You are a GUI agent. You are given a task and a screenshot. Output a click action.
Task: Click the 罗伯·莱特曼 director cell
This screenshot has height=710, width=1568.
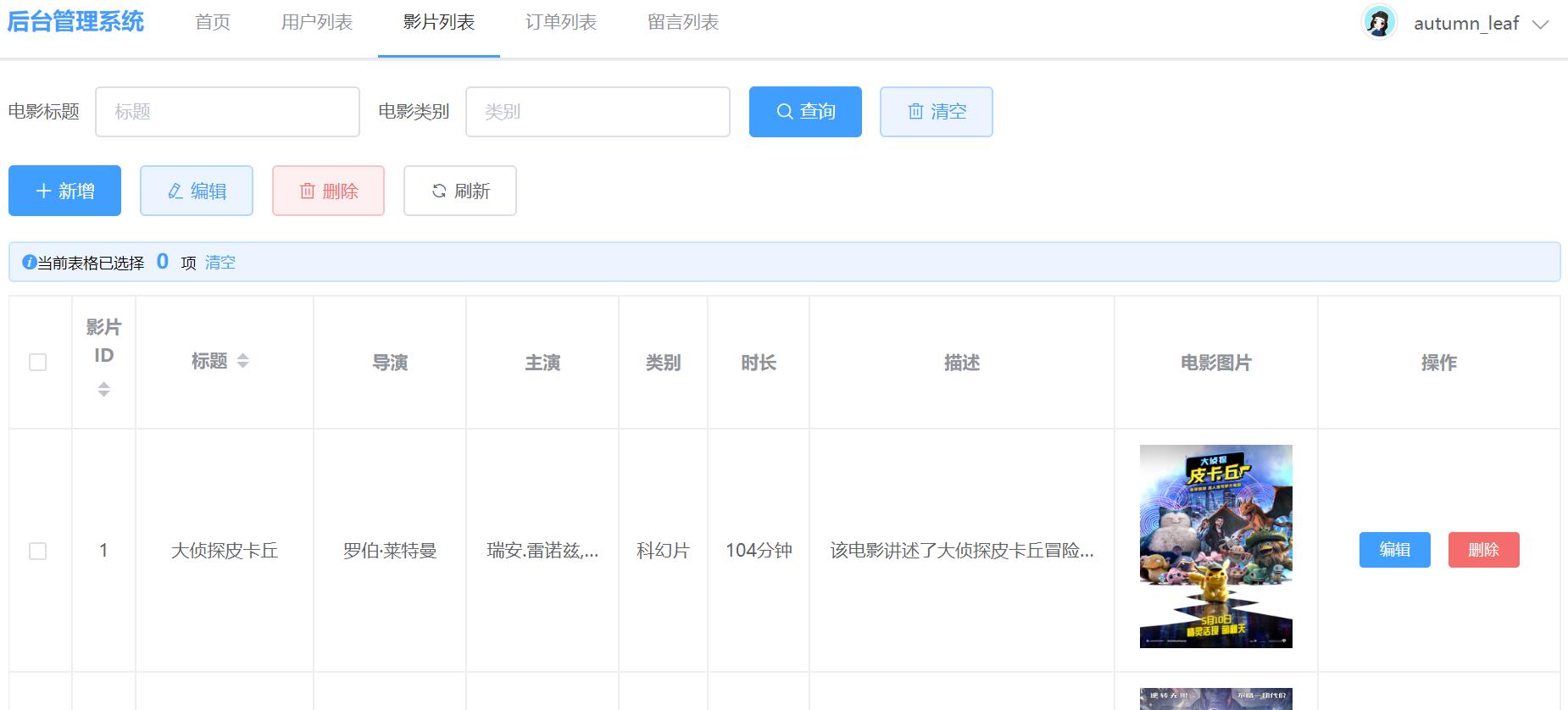(390, 551)
